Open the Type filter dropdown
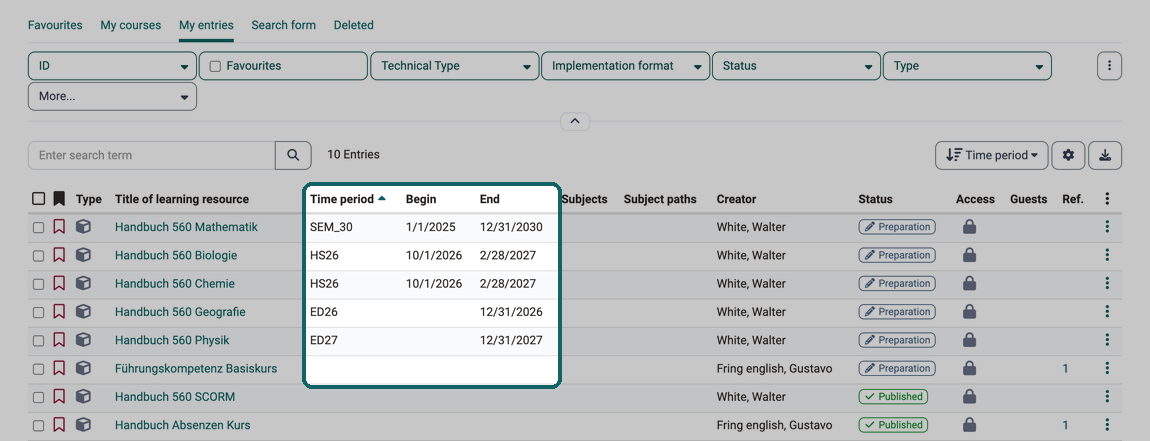Image resolution: width=1150 pixels, height=441 pixels. click(967, 66)
